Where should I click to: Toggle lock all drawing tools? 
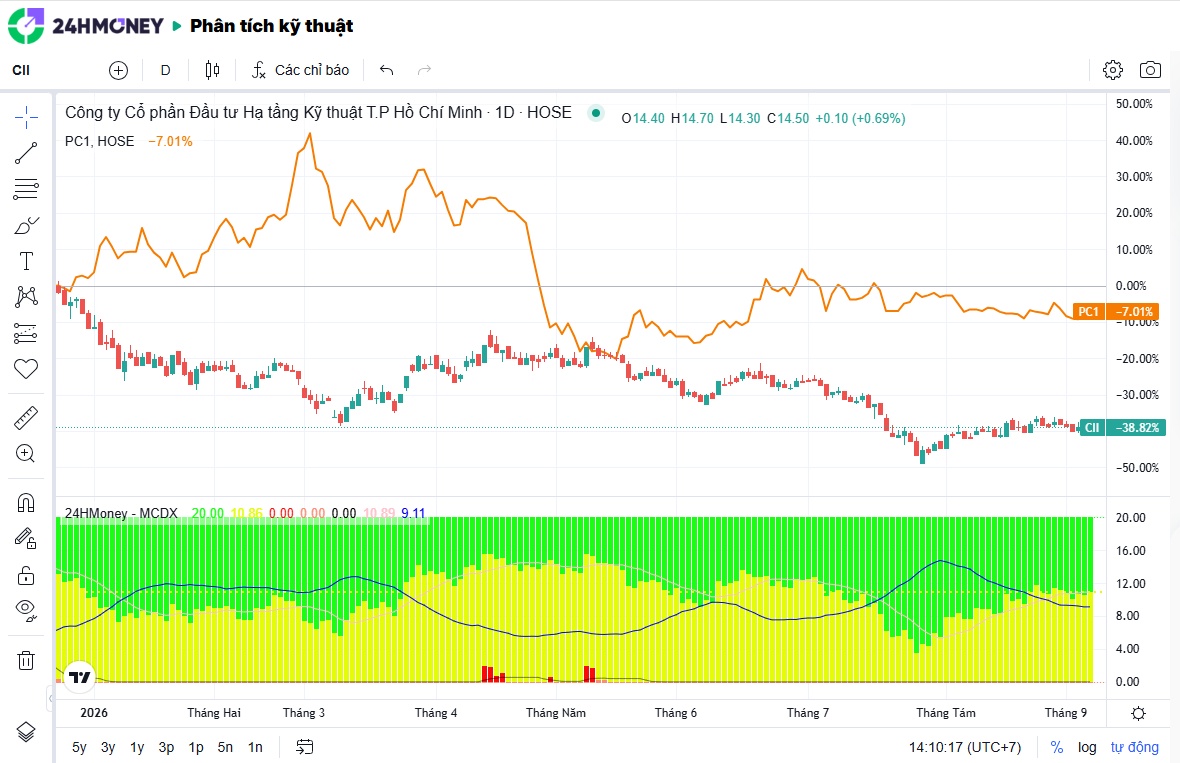point(26,576)
